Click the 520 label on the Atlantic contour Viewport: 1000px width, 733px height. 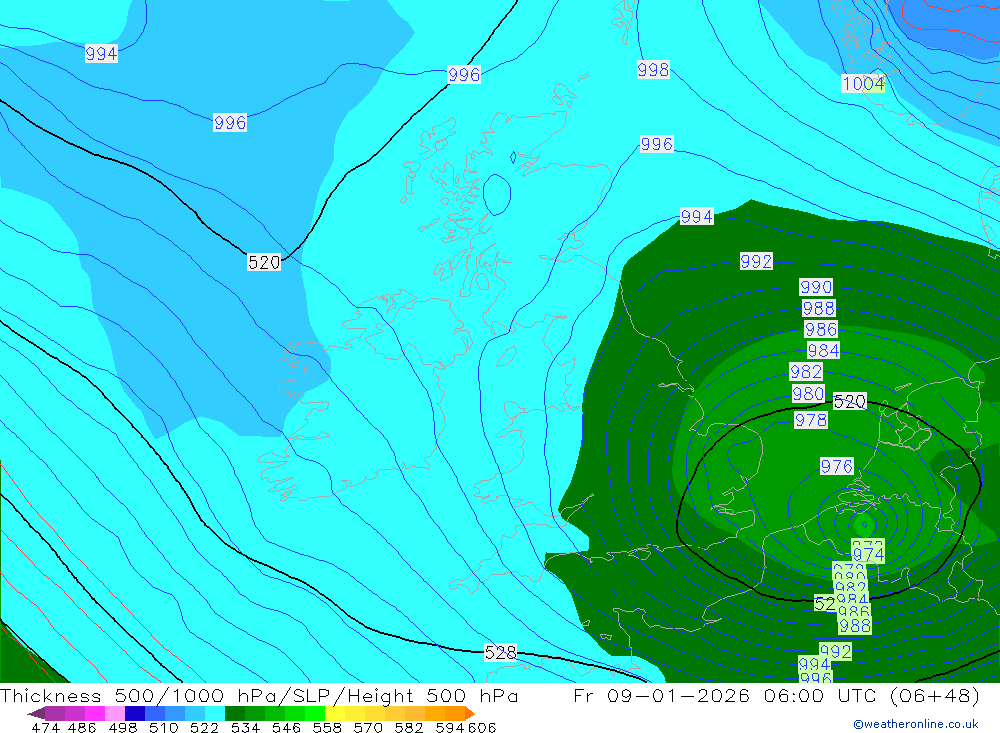[x=264, y=262]
